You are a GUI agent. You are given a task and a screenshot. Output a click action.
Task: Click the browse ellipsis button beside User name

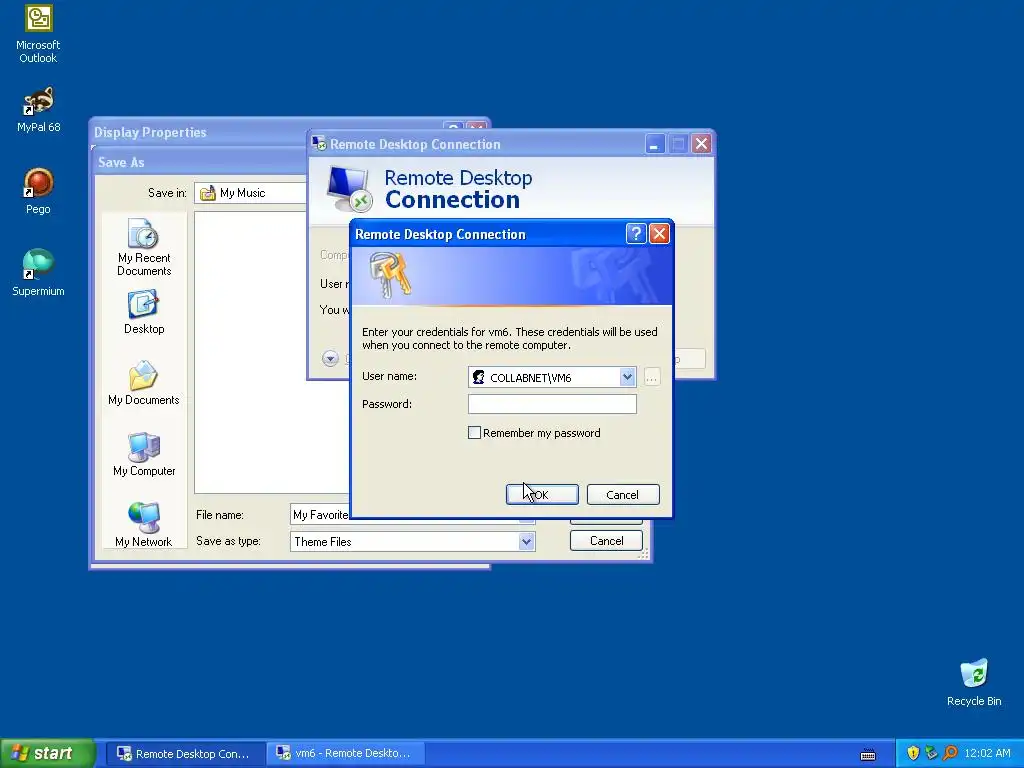tap(652, 377)
